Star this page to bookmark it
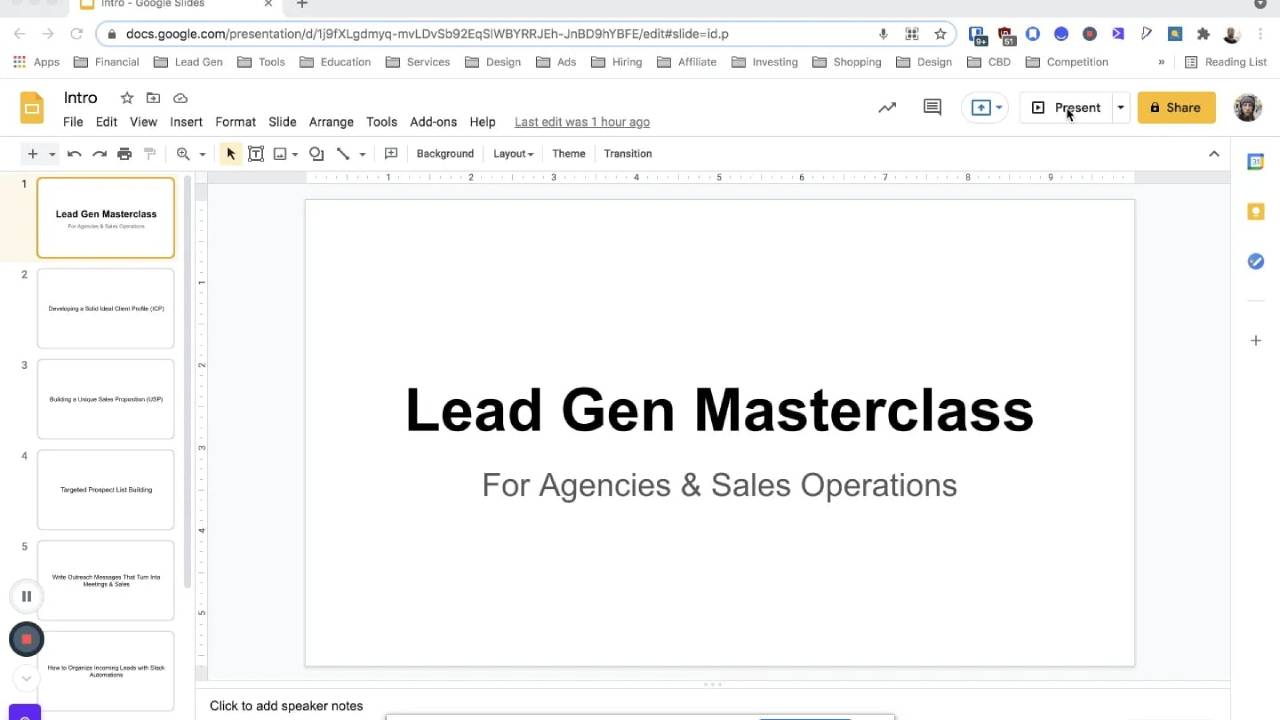1280x720 pixels. pos(940,33)
